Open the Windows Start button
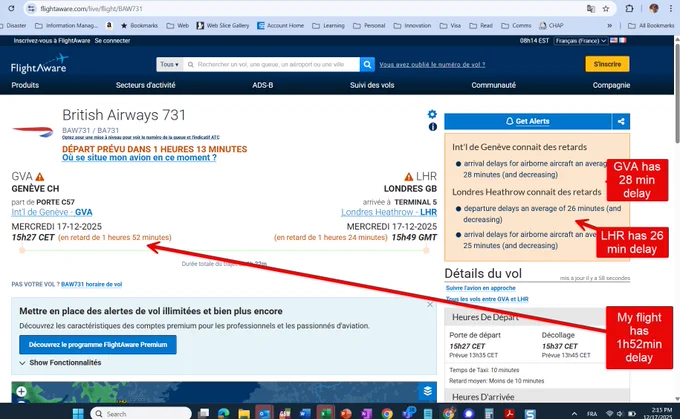This screenshot has height=419, width=680. pyautogui.click(x=78, y=414)
